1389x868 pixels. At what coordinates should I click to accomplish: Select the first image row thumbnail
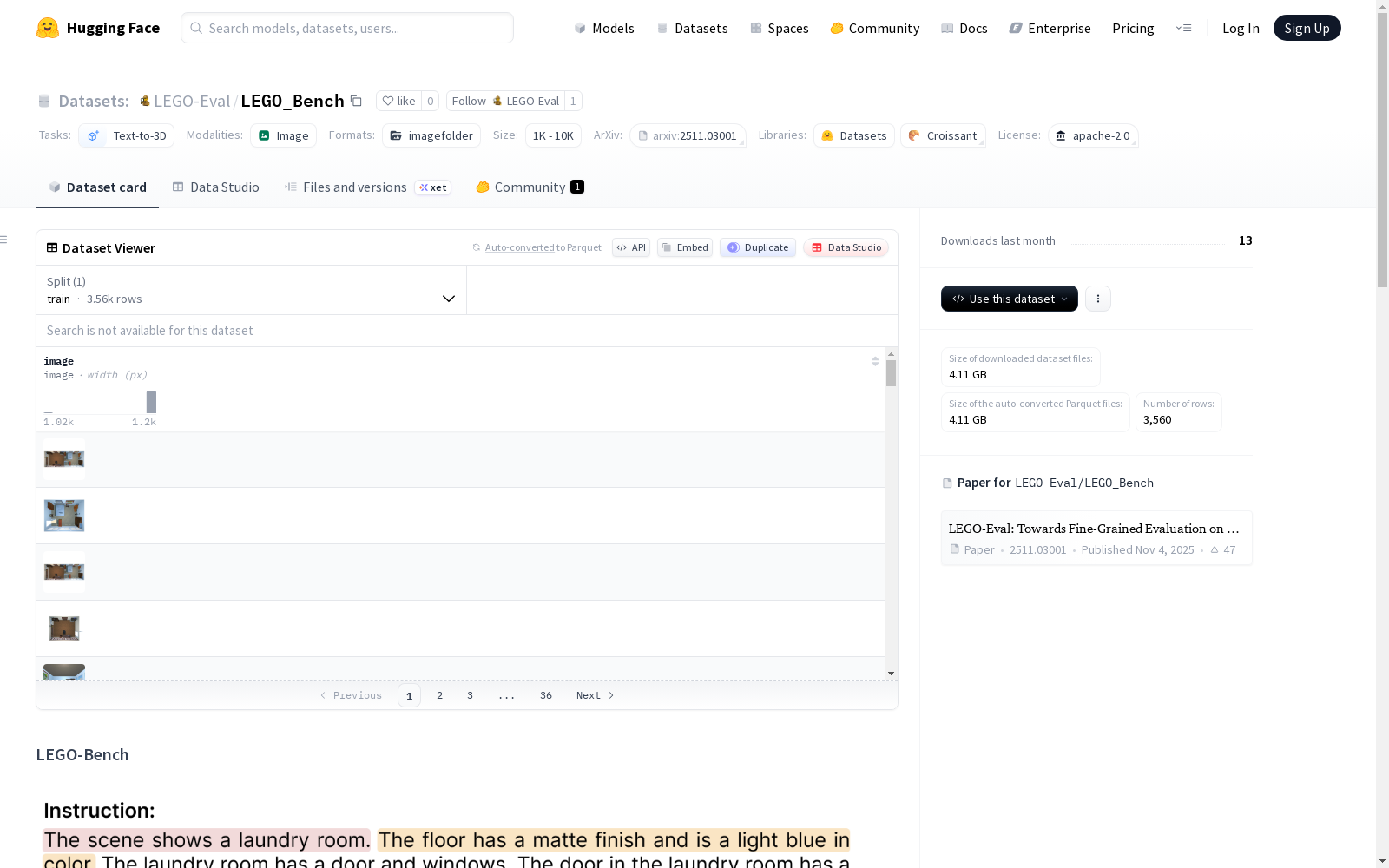click(64, 459)
